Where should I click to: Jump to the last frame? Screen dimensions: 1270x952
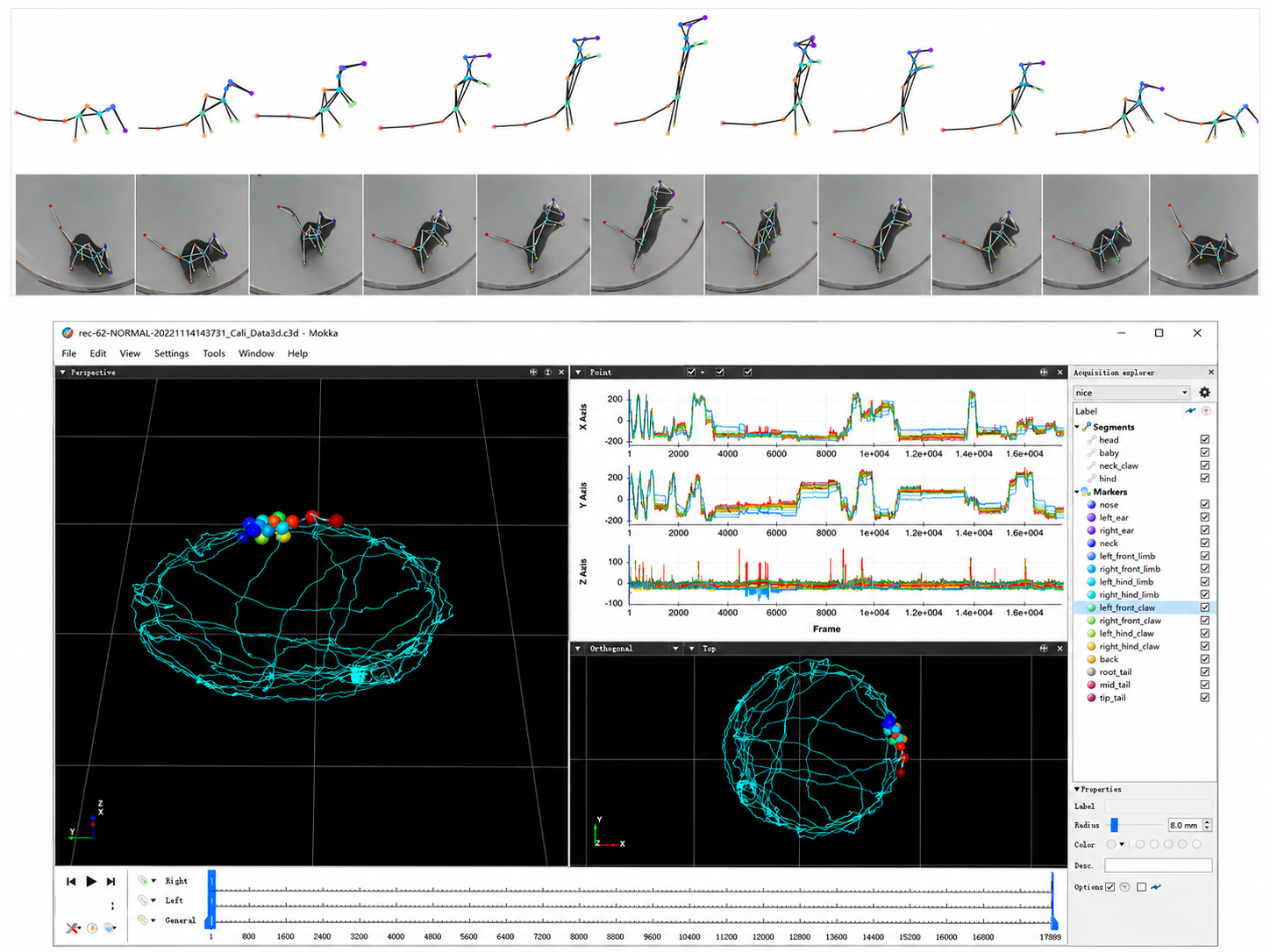(111, 881)
